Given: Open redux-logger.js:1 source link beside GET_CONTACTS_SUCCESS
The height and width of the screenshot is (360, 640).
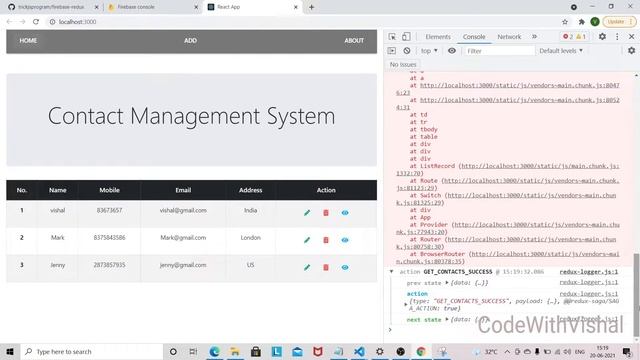Looking at the screenshot, I should pos(589,271).
